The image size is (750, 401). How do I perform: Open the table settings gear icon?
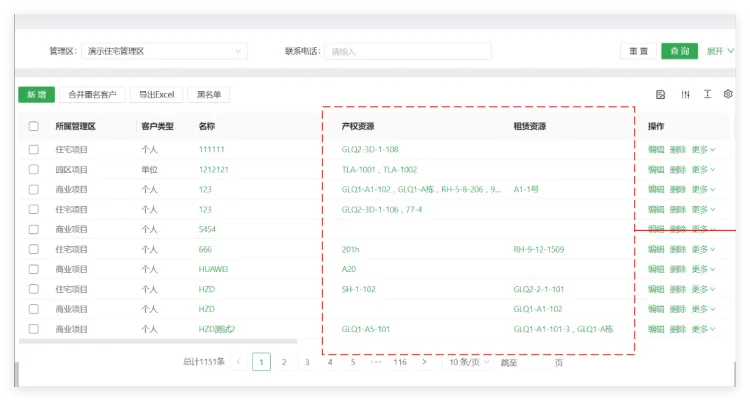tap(728, 94)
